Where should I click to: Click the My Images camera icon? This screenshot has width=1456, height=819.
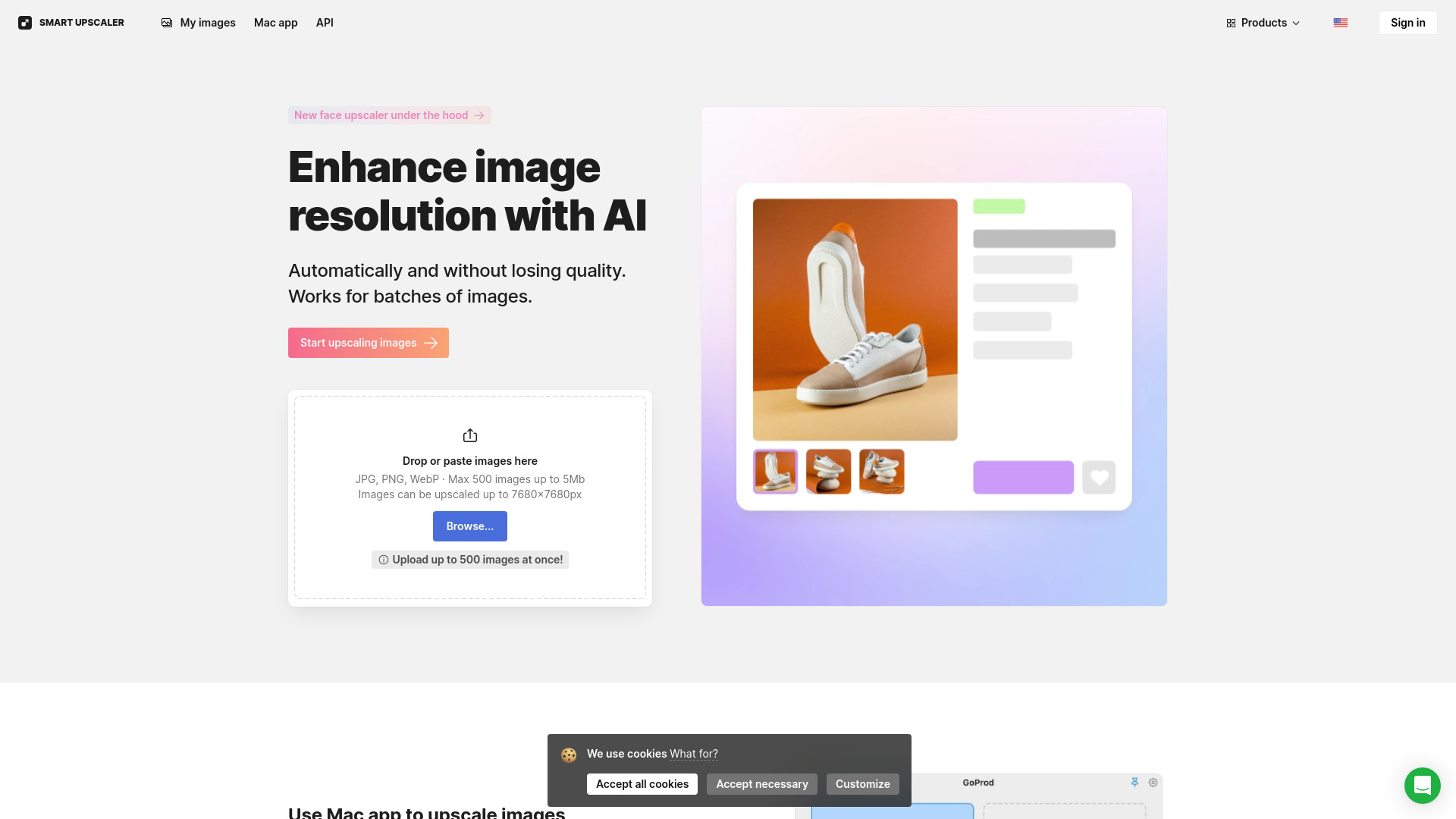tap(167, 22)
